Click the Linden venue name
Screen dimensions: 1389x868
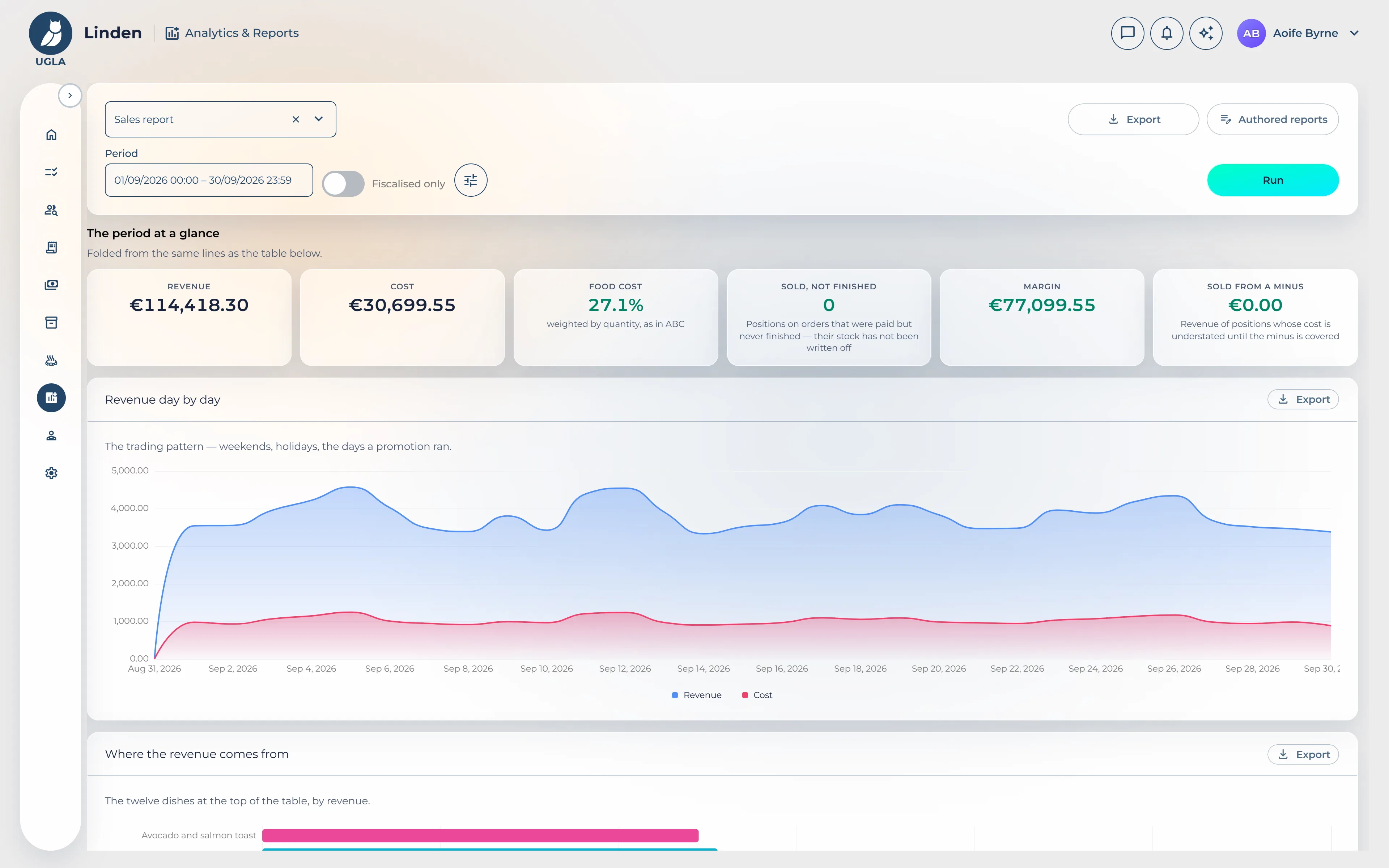coord(112,33)
